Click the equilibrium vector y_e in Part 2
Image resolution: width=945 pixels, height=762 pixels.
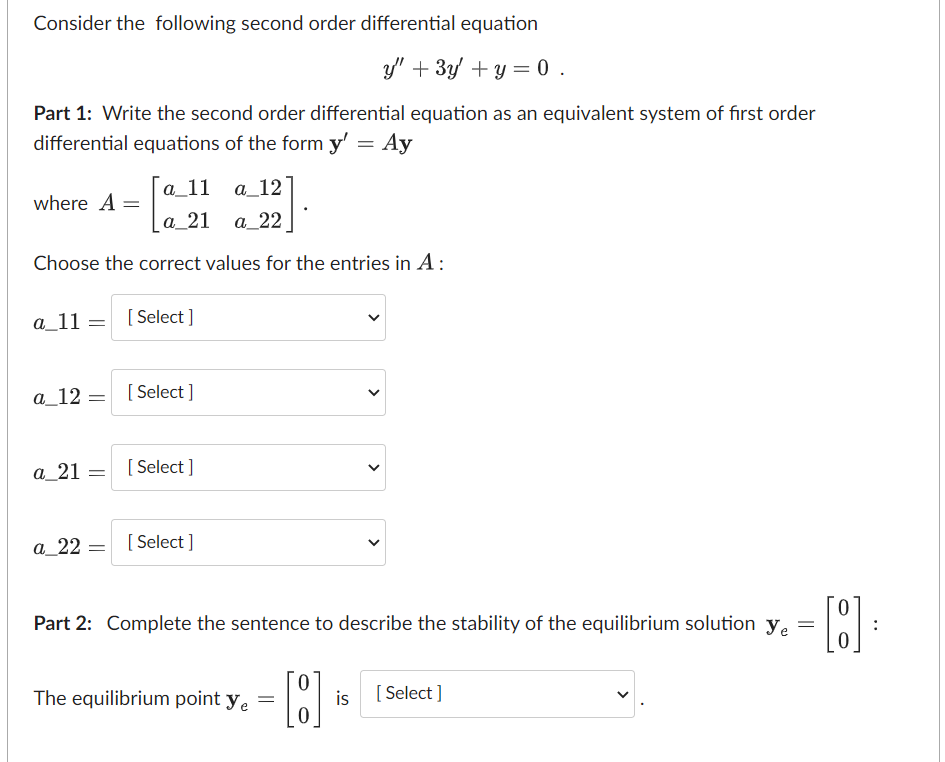[x=303, y=692]
